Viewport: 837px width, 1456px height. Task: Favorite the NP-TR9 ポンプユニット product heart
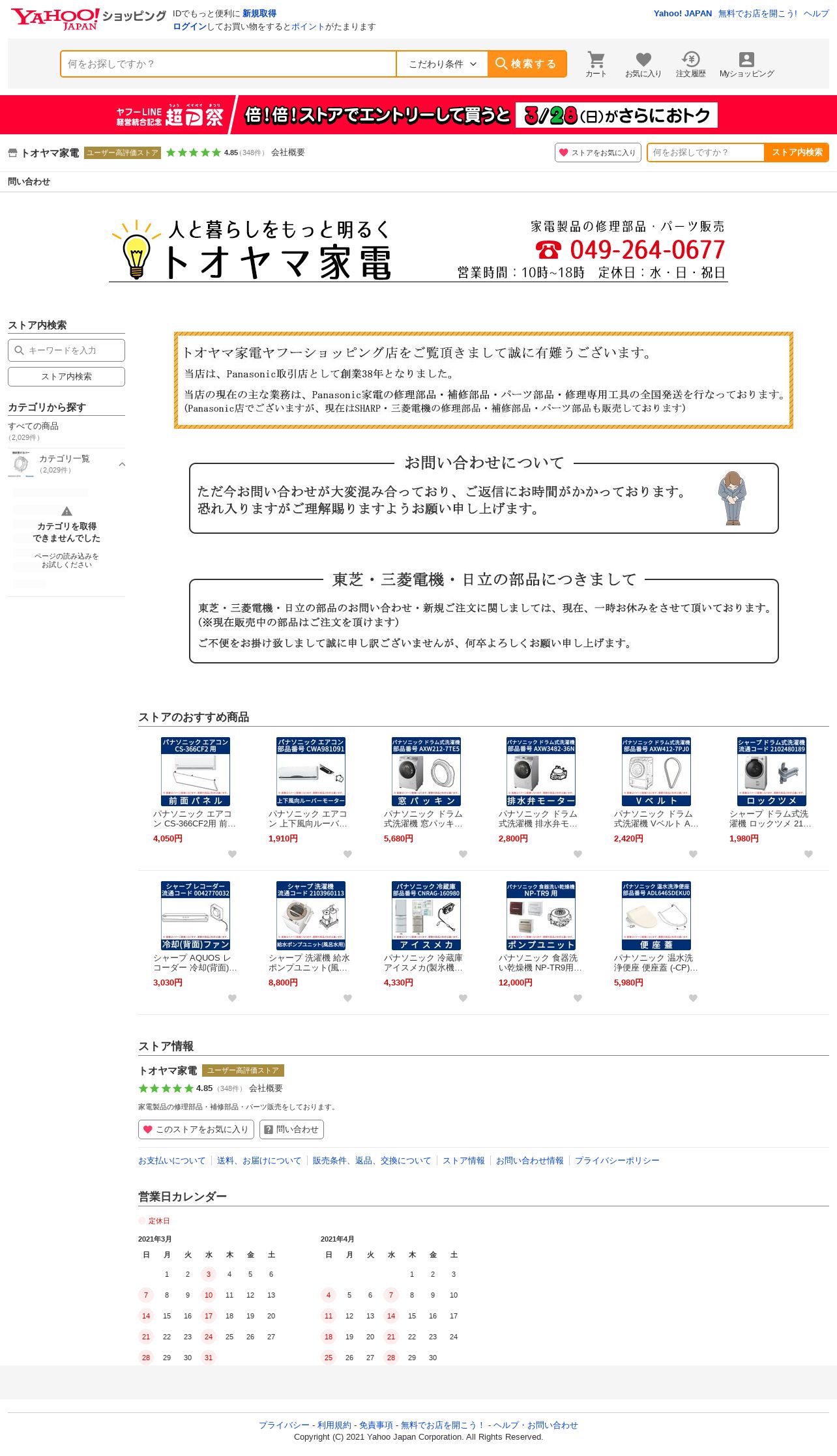coord(578,998)
